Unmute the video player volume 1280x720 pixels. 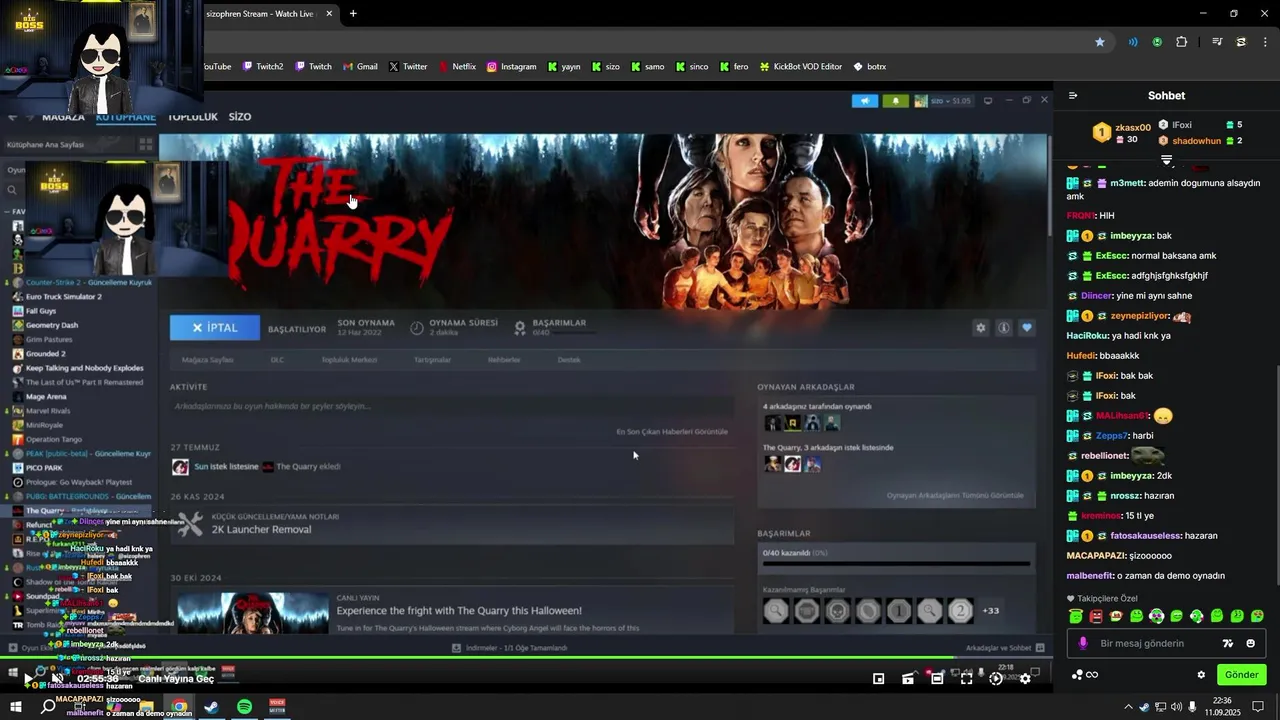tap(56, 678)
